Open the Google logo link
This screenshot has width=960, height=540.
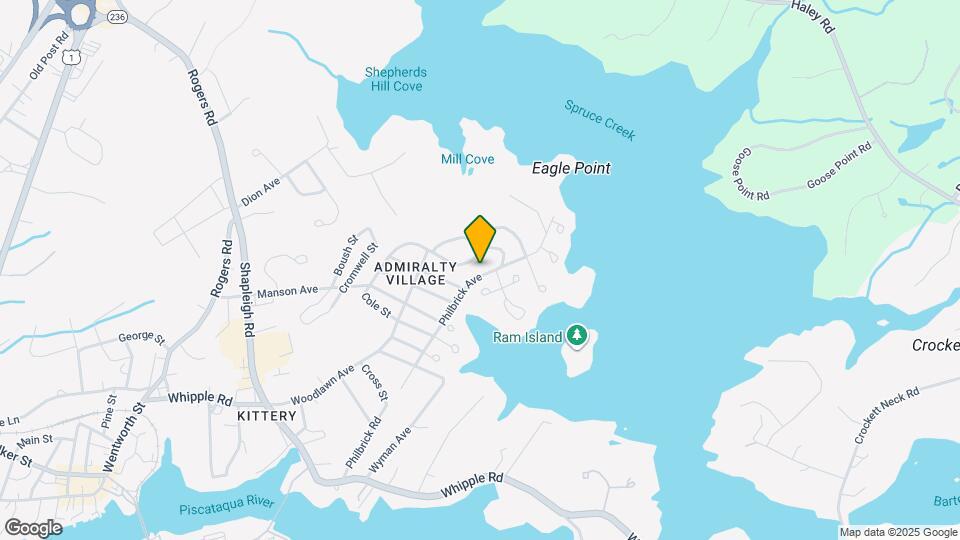click(33, 528)
